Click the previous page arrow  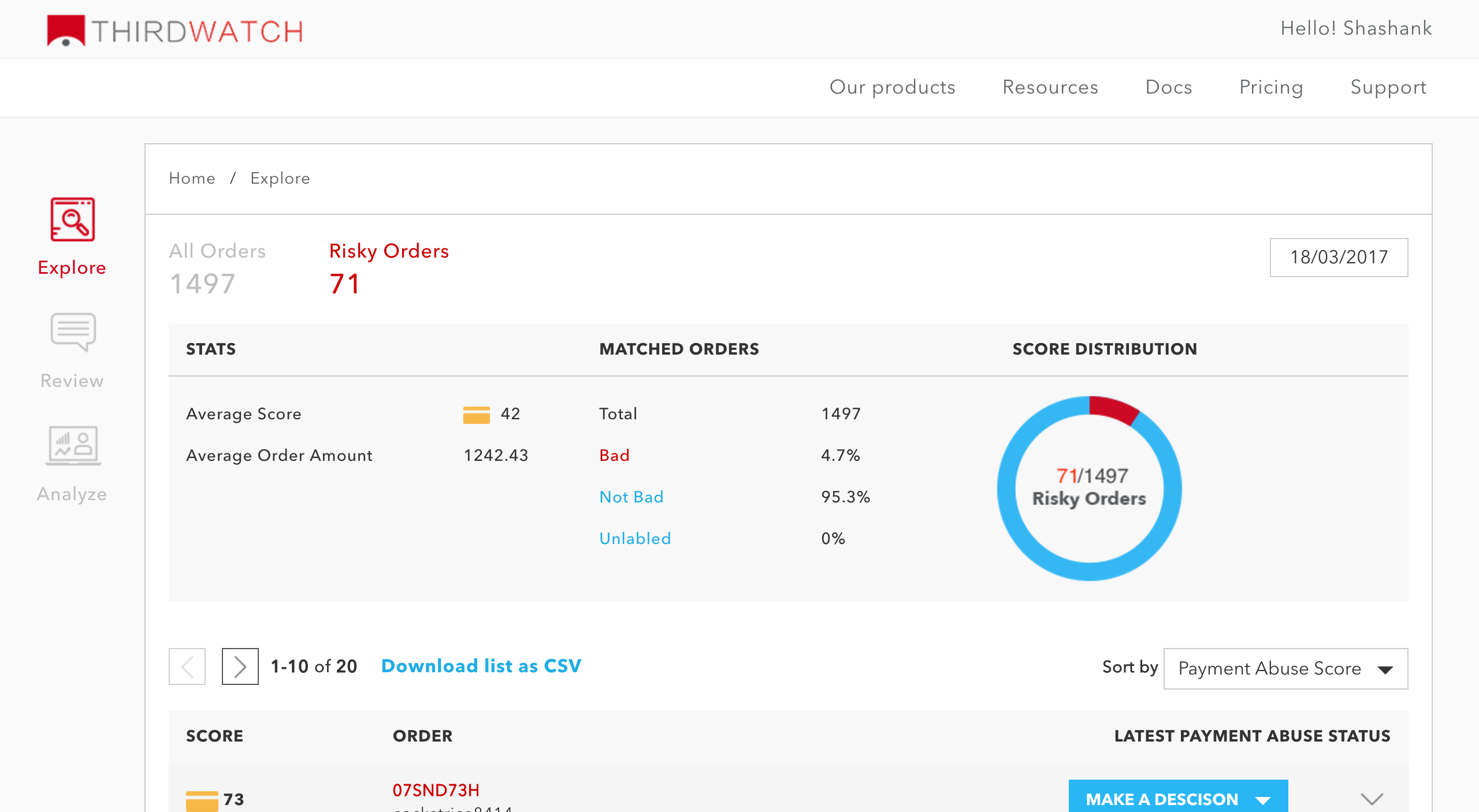coord(187,666)
